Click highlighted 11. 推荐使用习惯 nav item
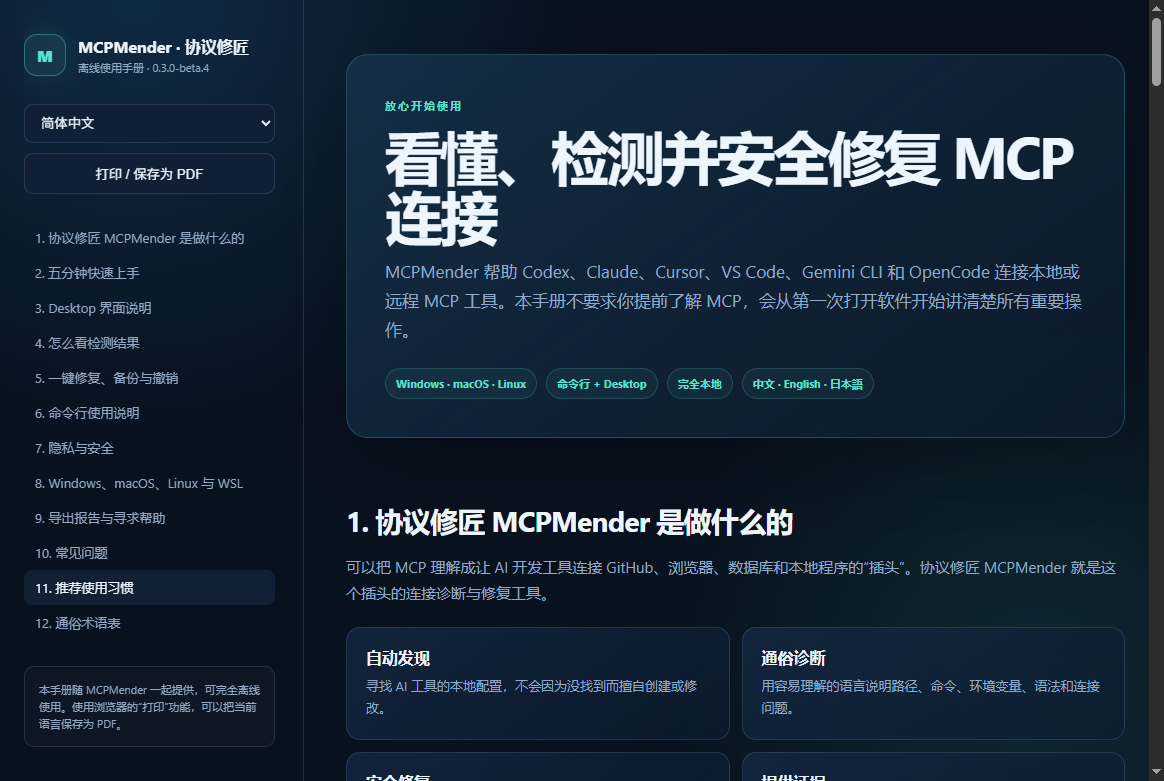The height and width of the screenshot is (781, 1164). point(149,588)
